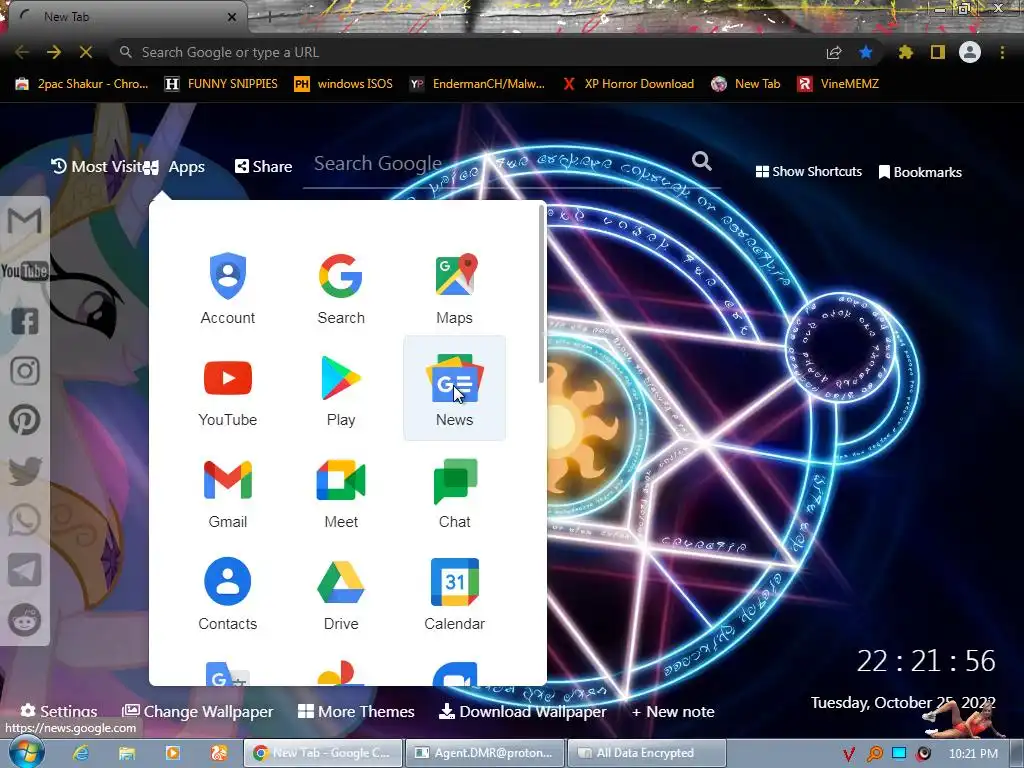
Task: Click Download Wallpaper
Action: (x=522, y=711)
